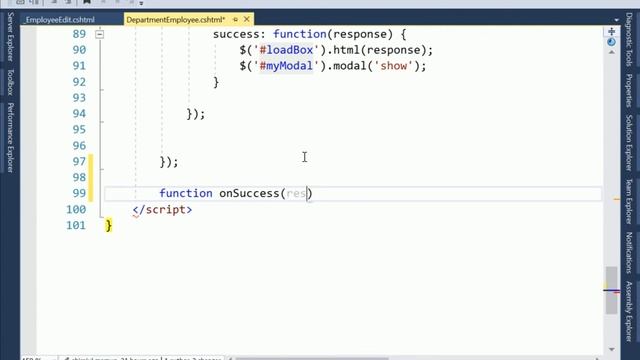Collapse the code block at line 89

(x=100, y=34)
